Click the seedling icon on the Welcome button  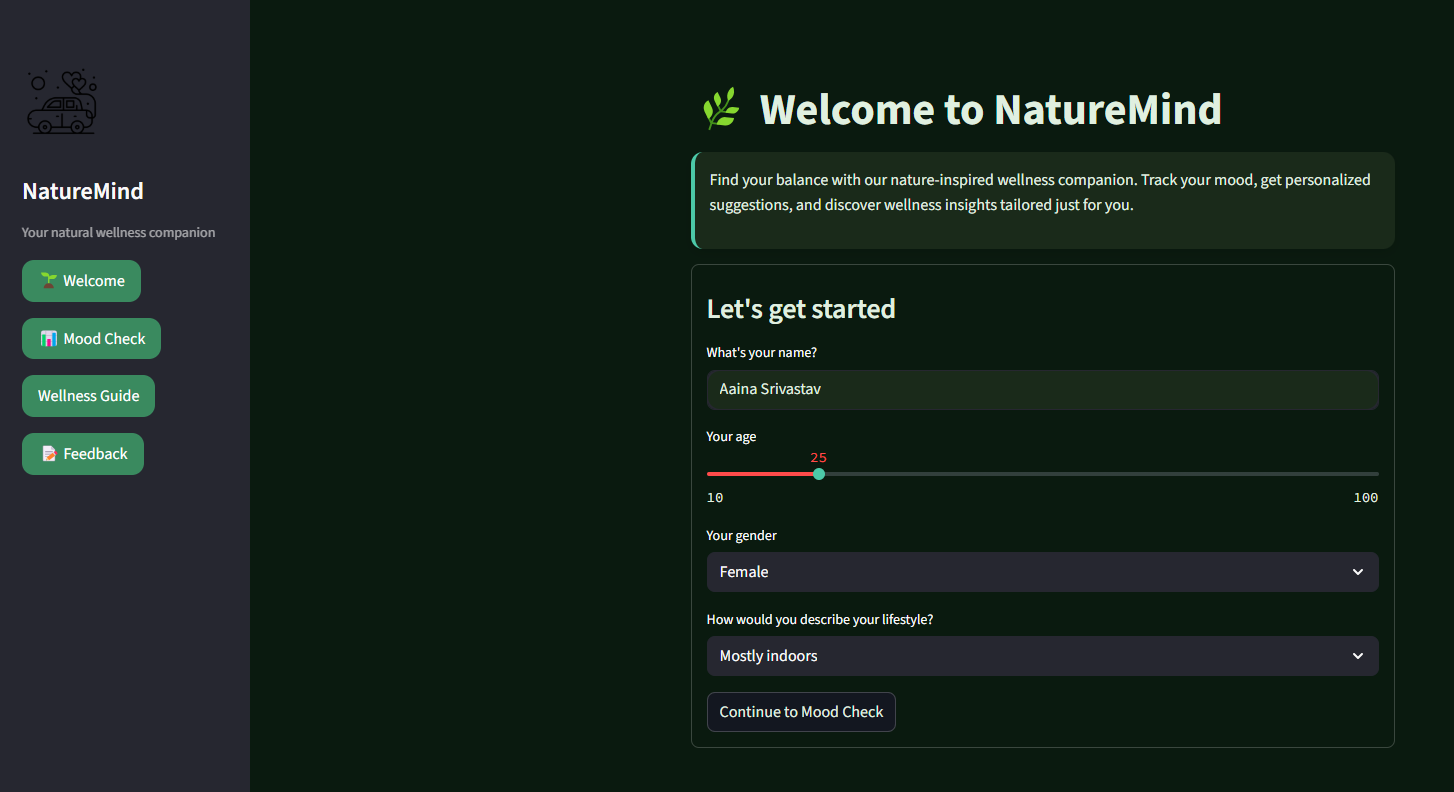pyautogui.click(x=46, y=281)
